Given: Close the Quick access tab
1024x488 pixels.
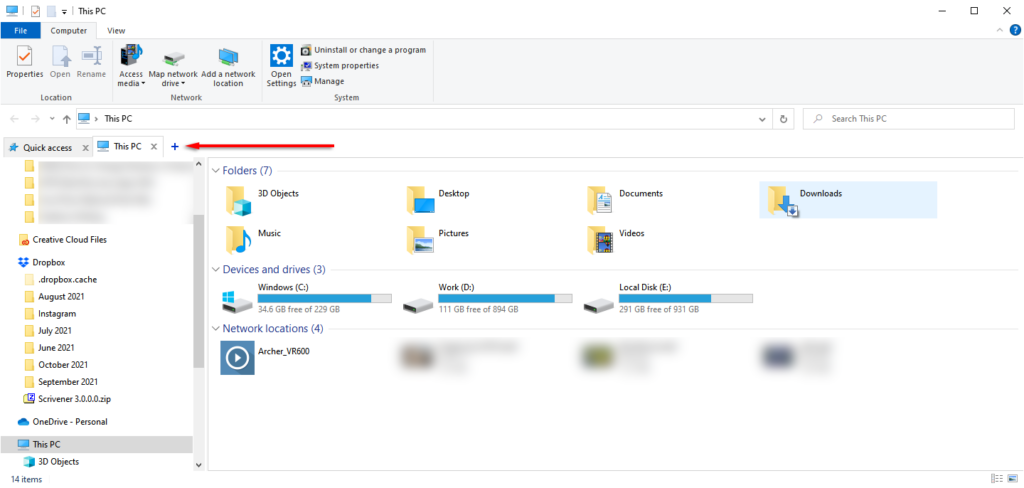Looking at the screenshot, I should point(85,148).
